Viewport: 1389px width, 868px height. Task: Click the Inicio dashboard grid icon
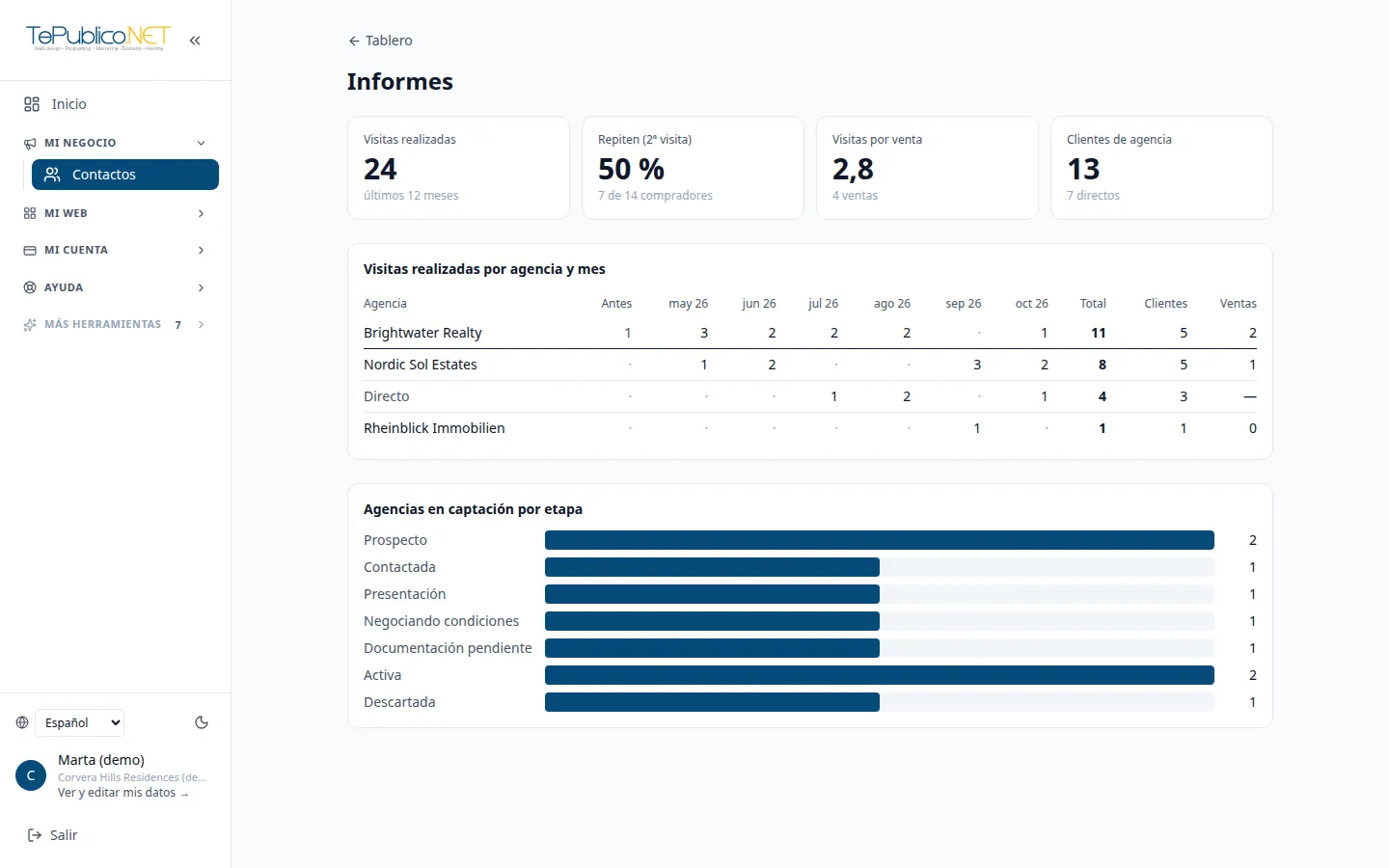(32, 104)
